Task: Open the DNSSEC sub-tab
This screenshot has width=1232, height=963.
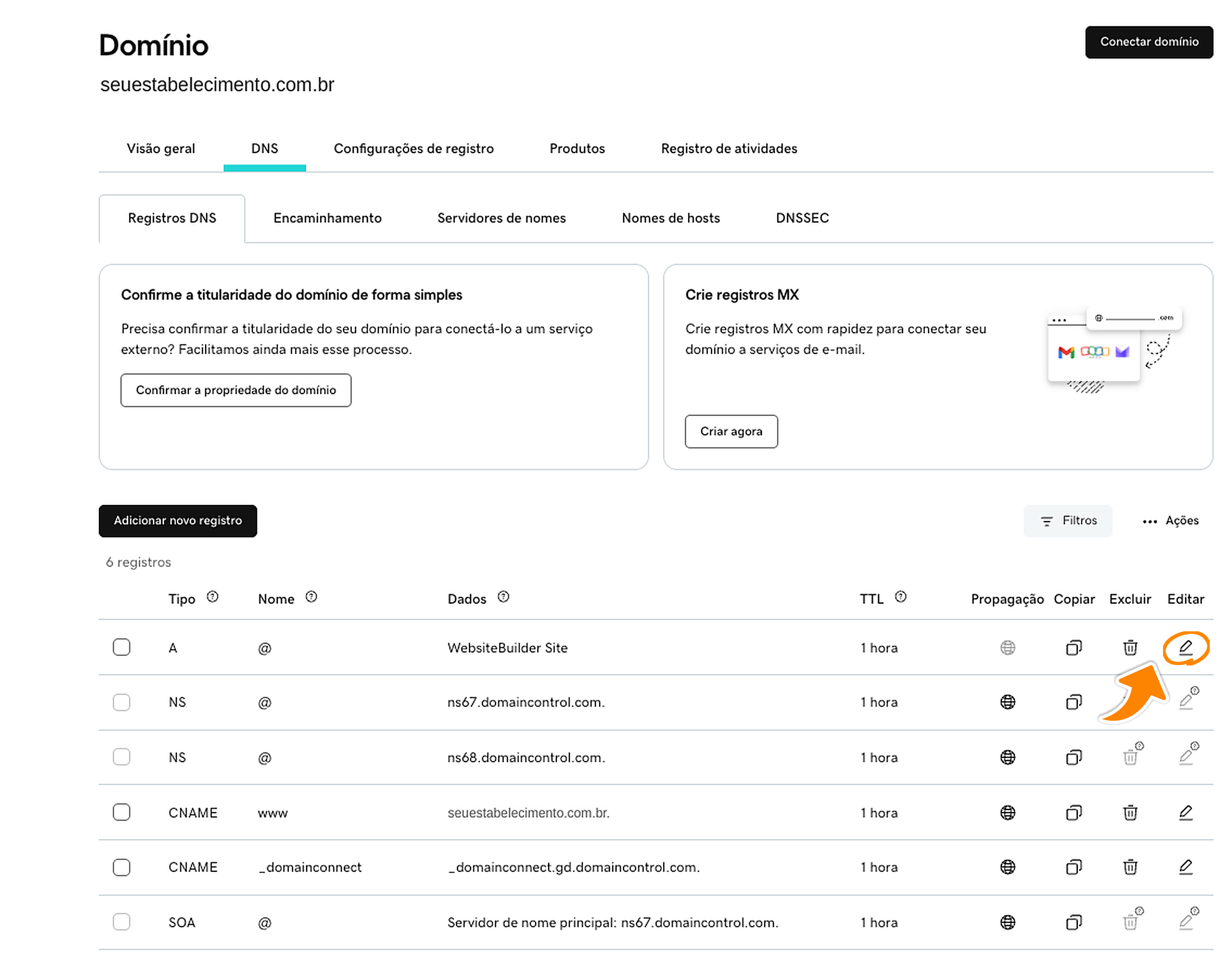Action: [802, 218]
